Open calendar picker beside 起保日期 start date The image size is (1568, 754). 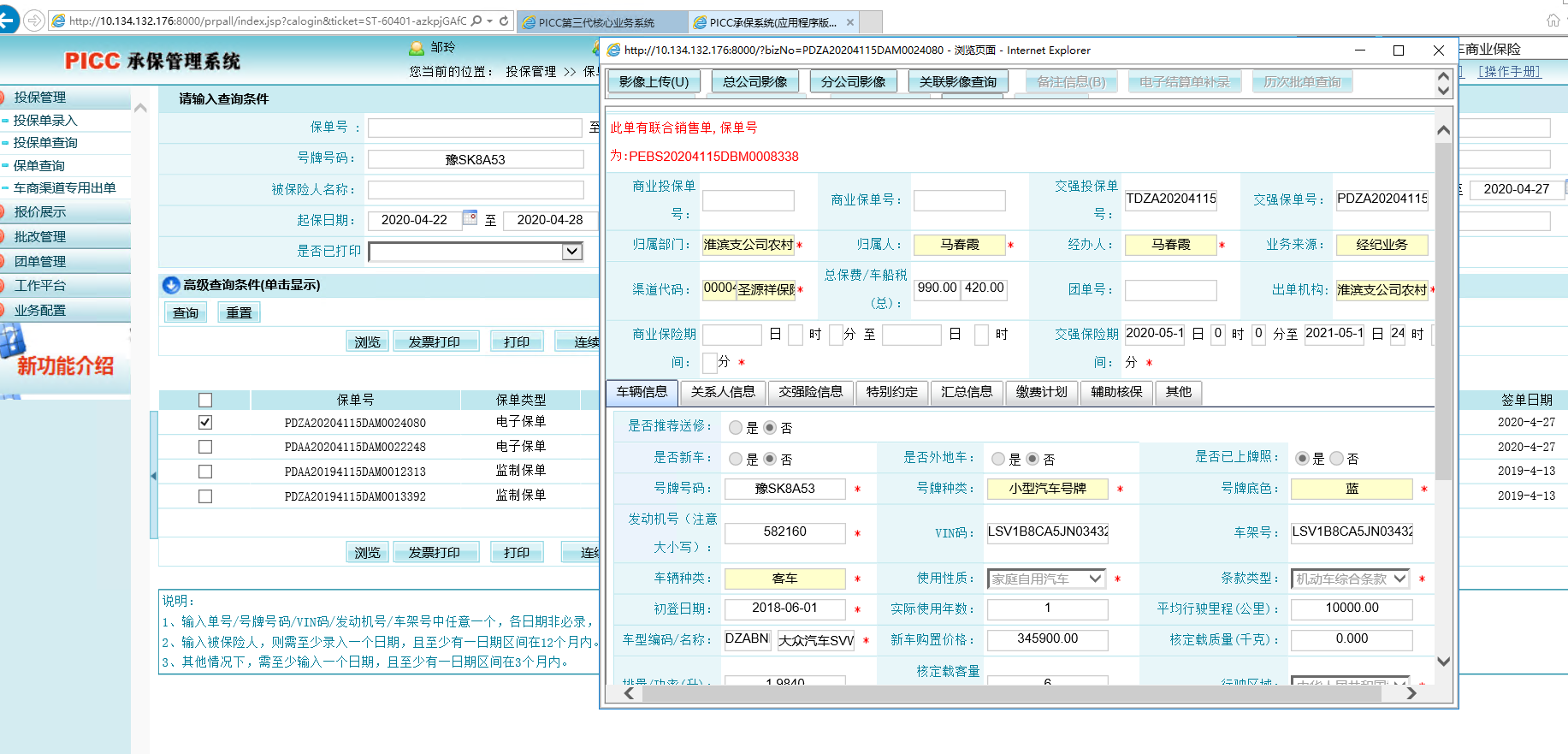[470, 218]
